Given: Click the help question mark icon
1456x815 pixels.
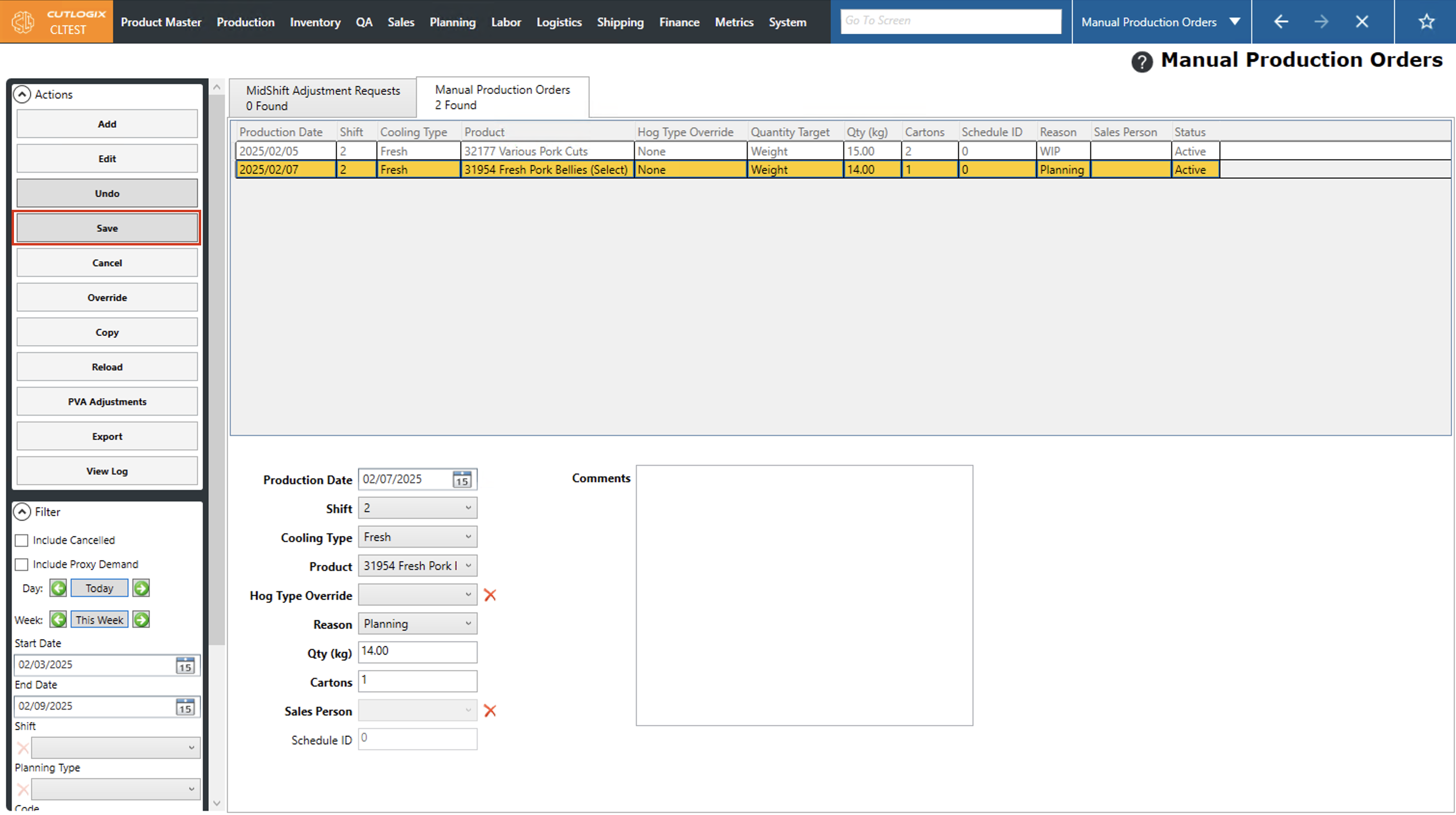Looking at the screenshot, I should (x=1141, y=62).
